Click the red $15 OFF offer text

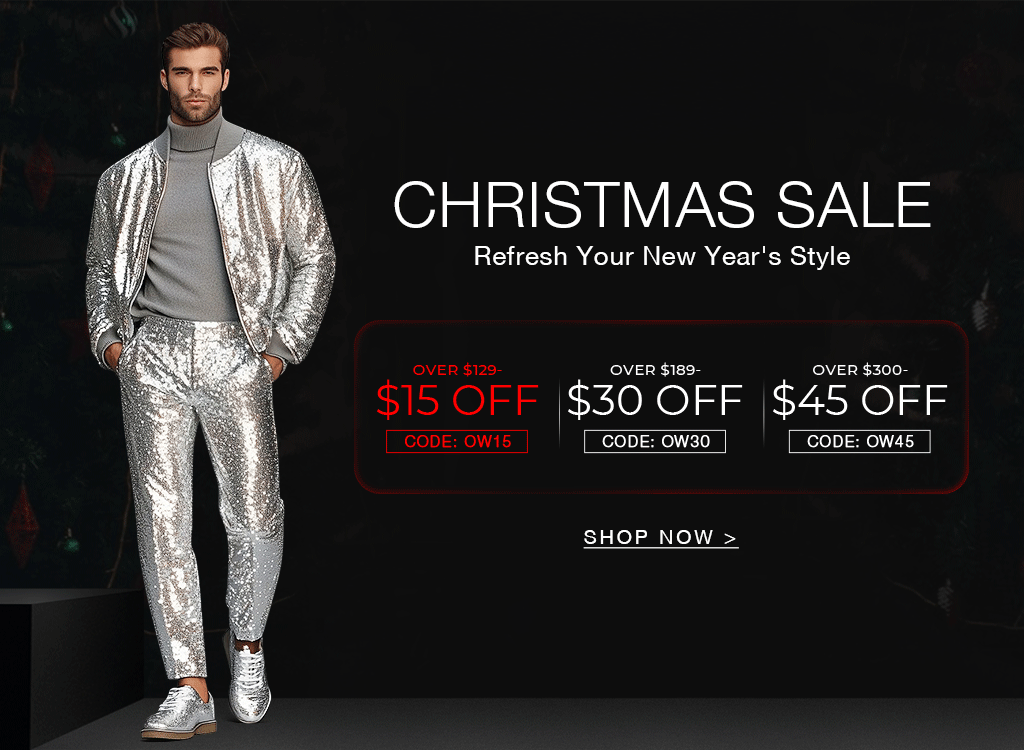pyautogui.click(x=457, y=400)
